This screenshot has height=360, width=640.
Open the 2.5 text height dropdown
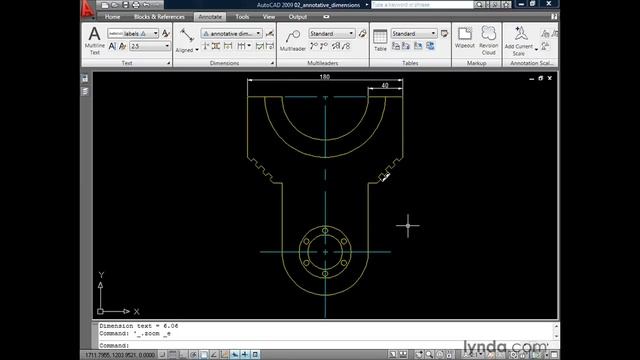click(x=167, y=46)
